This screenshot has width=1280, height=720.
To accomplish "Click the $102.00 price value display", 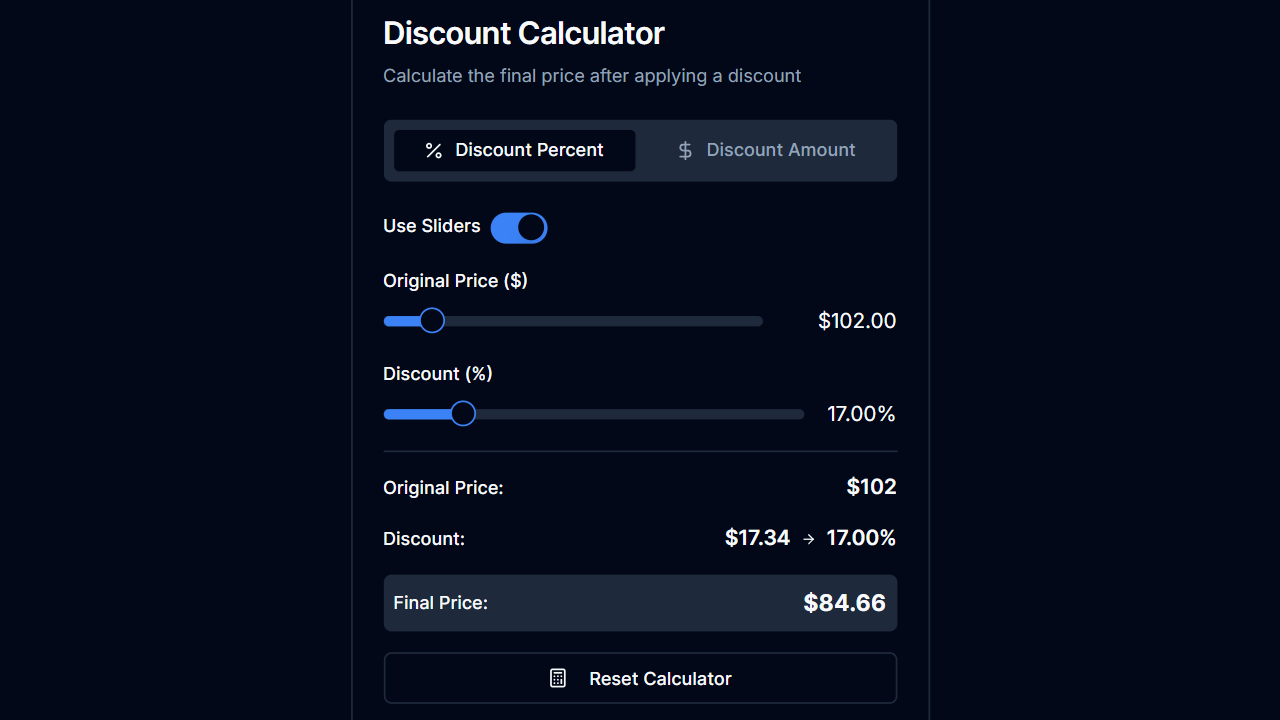I will click(857, 320).
